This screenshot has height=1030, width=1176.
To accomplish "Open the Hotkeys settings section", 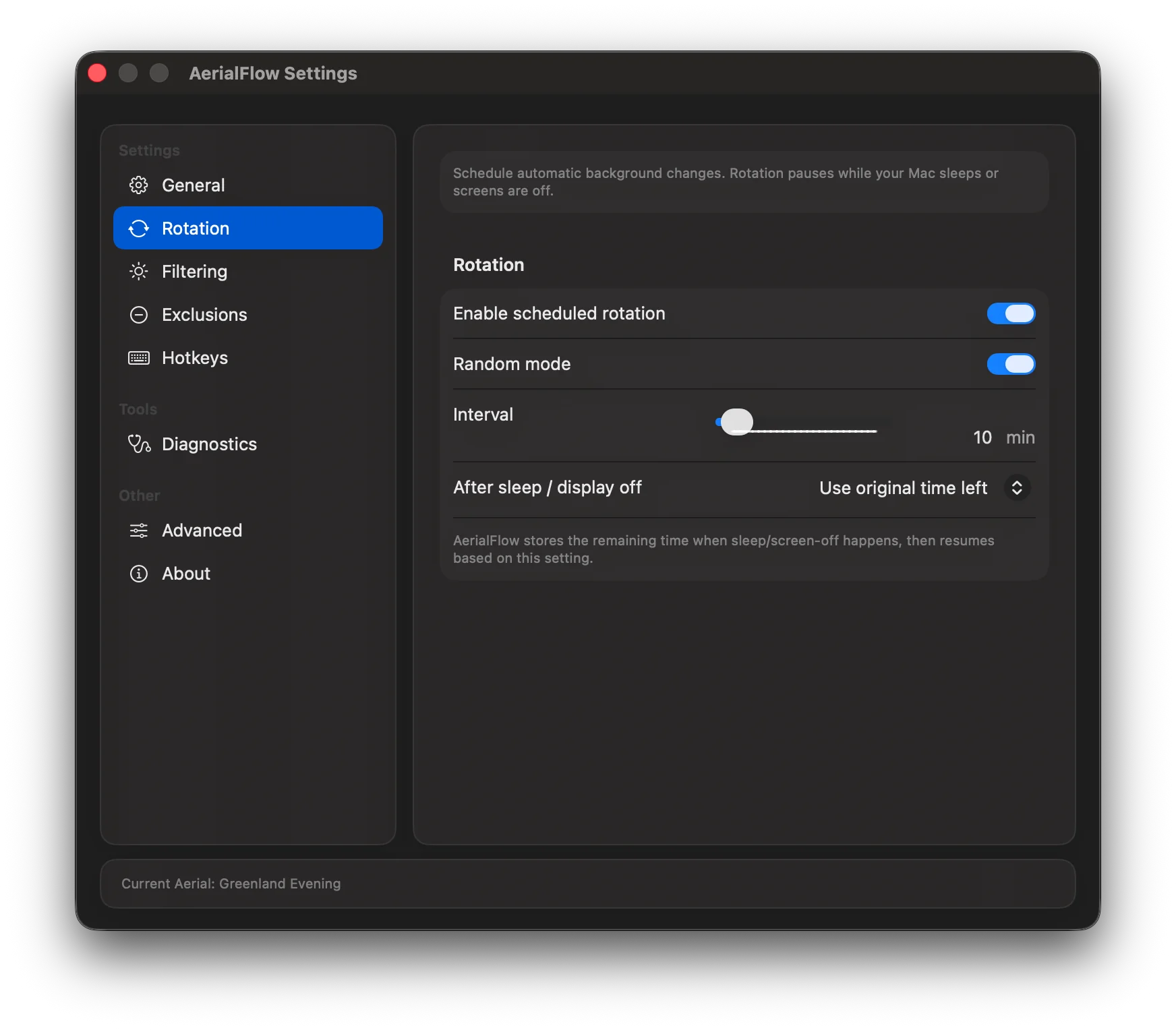I will tap(194, 358).
